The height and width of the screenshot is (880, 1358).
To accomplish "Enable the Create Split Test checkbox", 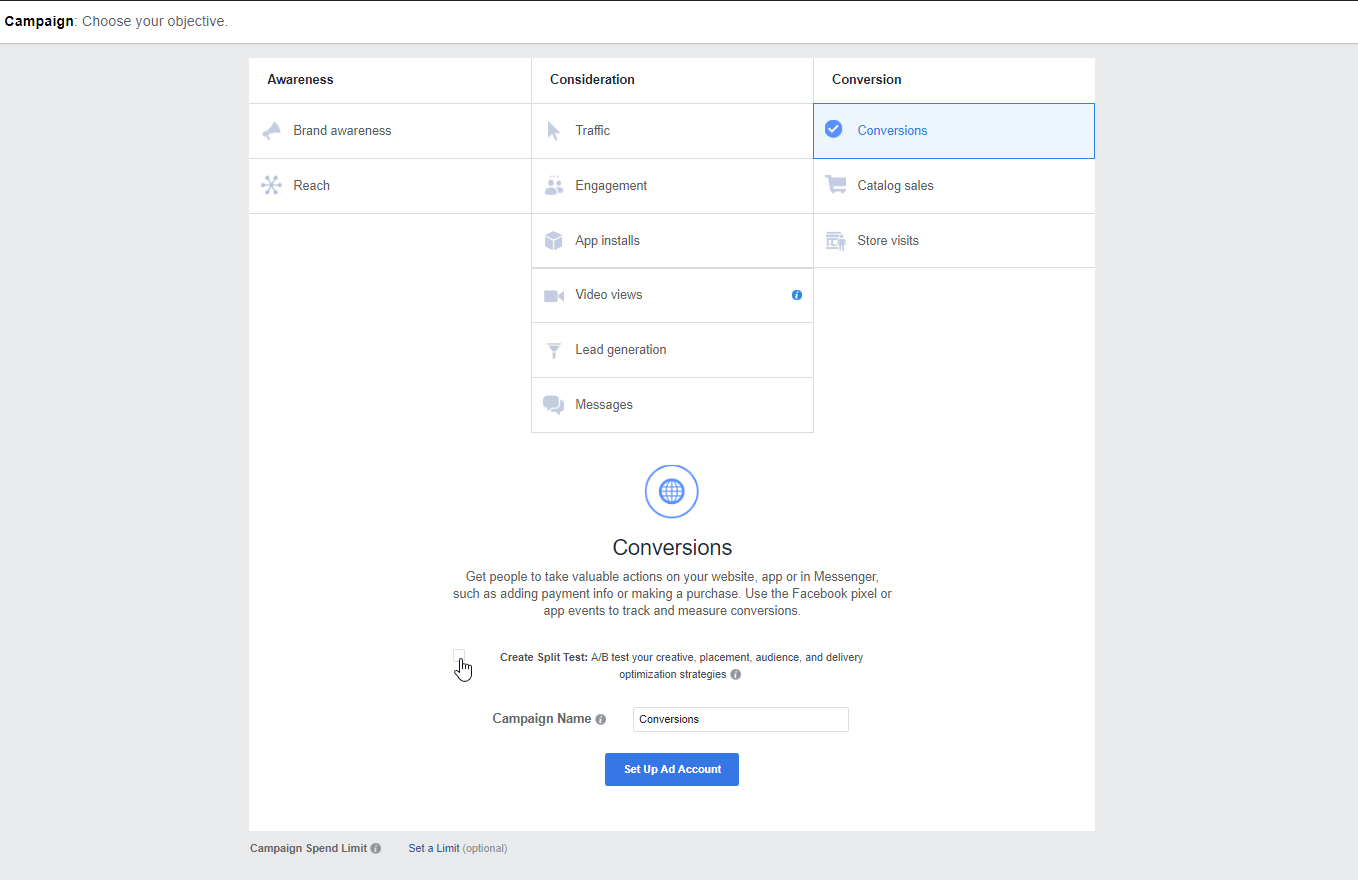I will click(x=459, y=657).
